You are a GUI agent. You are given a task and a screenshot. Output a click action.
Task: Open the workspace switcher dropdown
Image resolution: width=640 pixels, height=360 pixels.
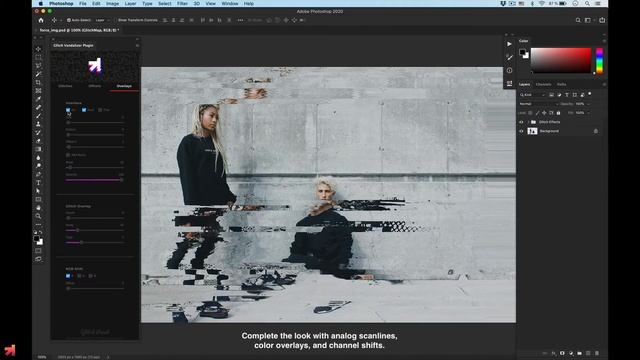[588, 20]
